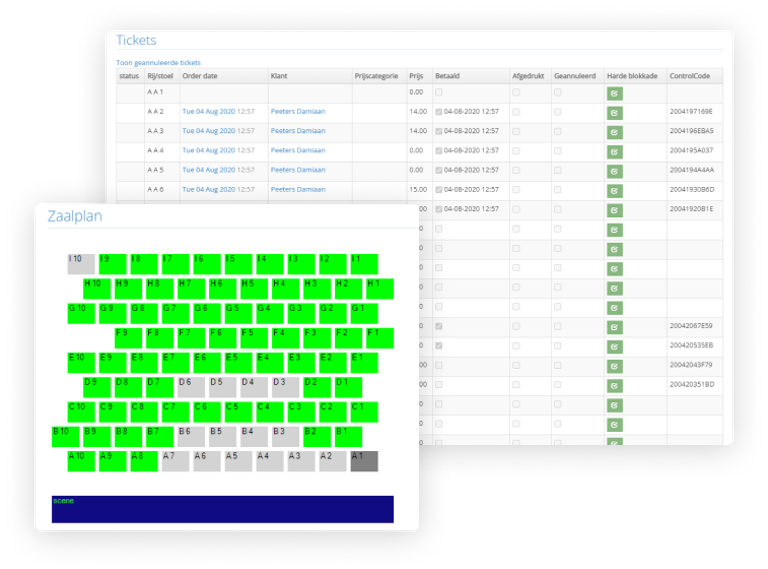The image size is (768, 569).
Task: Toggle Betaald checkbox for ticket A A 1
Action: pyautogui.click(x=438, y=92)
